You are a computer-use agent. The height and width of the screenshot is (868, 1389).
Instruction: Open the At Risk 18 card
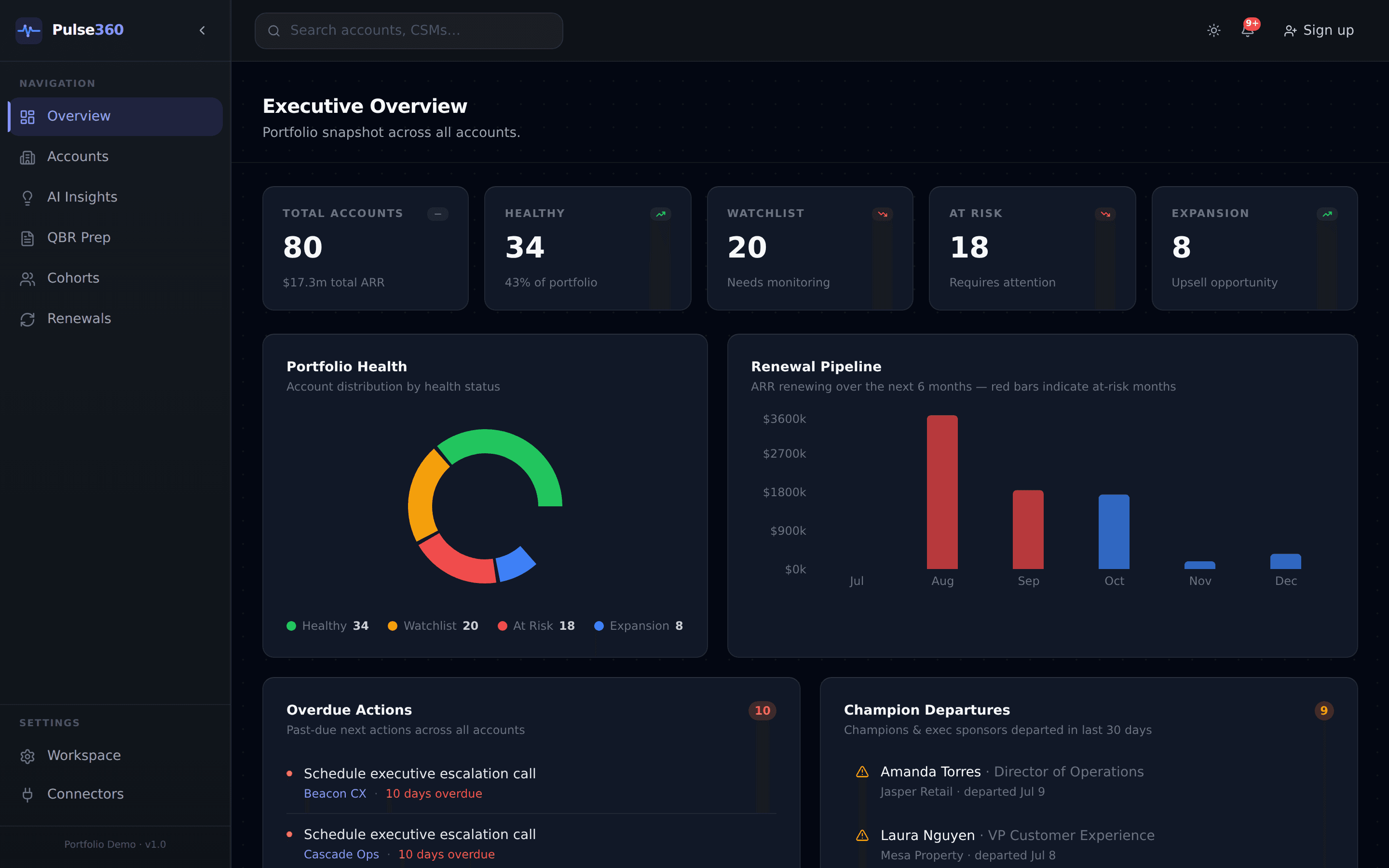pyautogui.click(x=1033, y=248)
